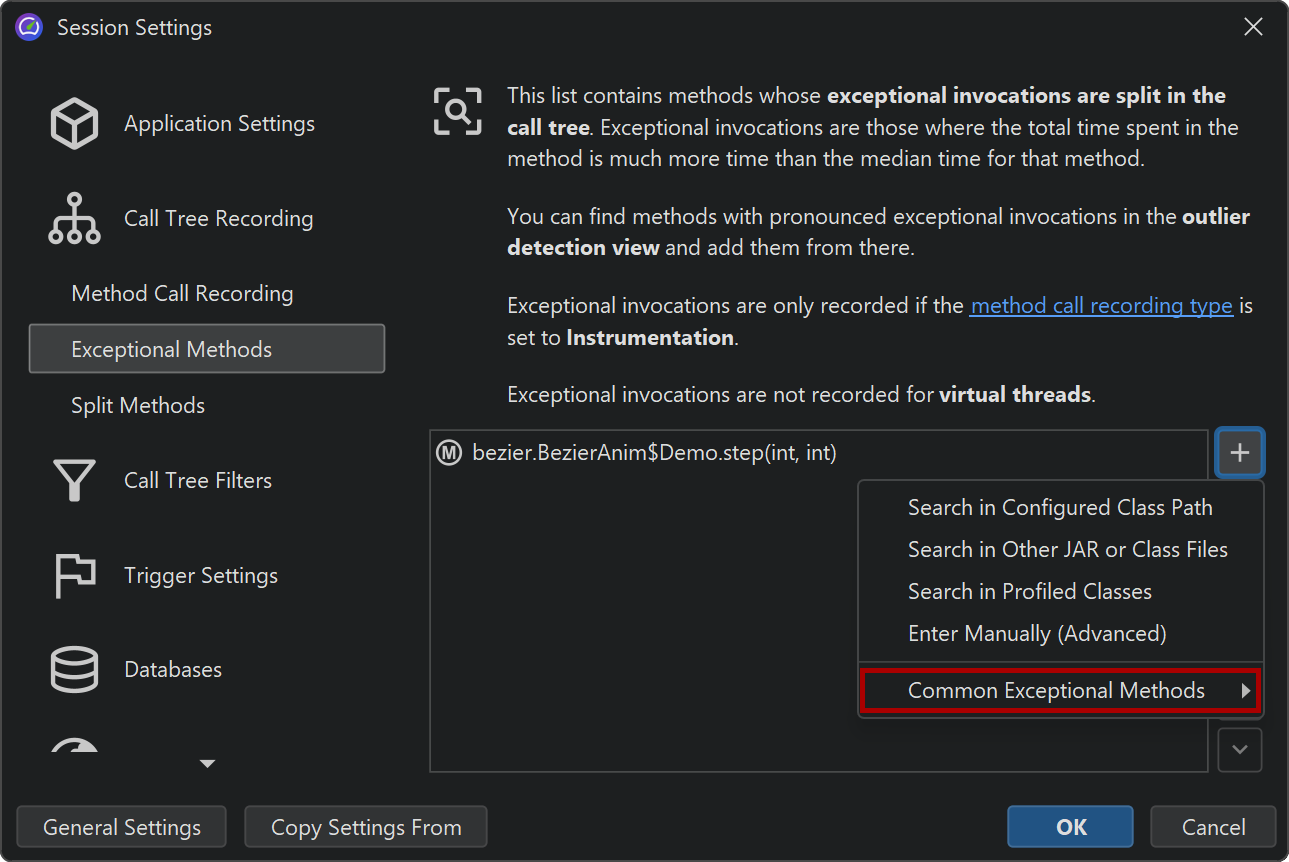Select the Split Methods sidebar item
The height and width of the screenshot is (862, 1289).
click(138, 406)
